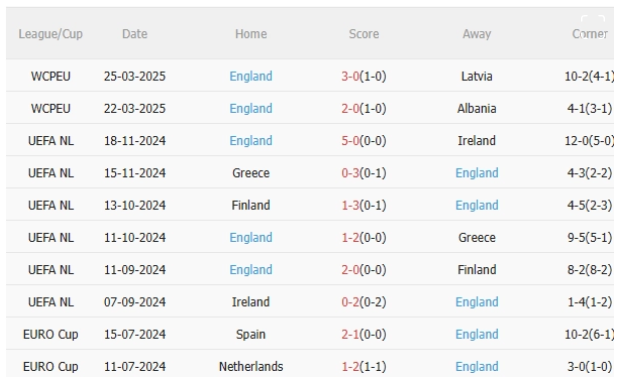This screenshot has height=378, width=618.
Task: Open England away link in Netherlands match row
Action: coord(477,367)
